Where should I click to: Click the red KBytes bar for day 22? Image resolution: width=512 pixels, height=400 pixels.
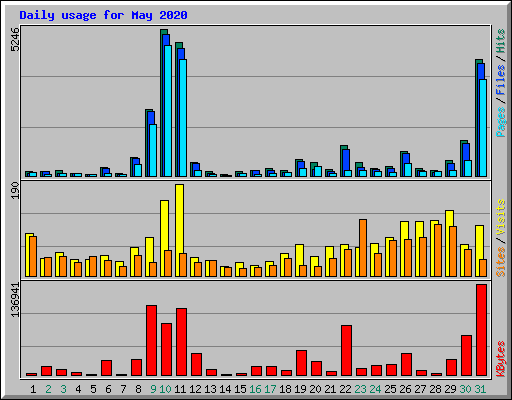point(346,351)
